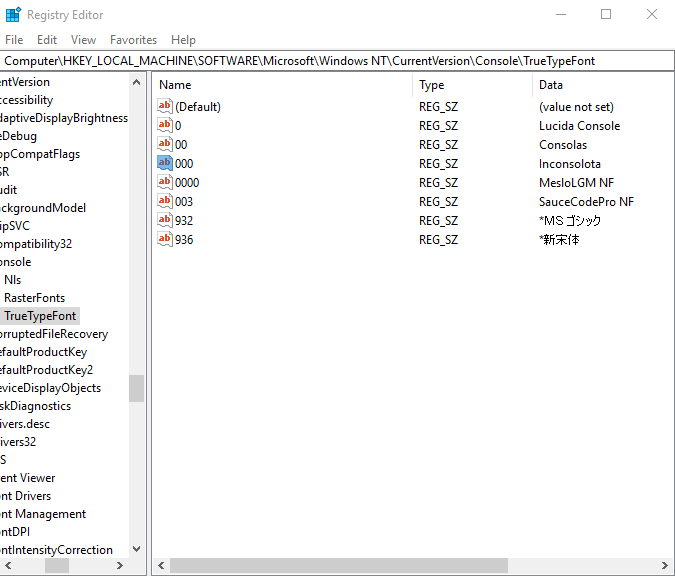Minimize the Registry Editor window
The width and height of the screenshot is (675, 576).
point(560,14)
